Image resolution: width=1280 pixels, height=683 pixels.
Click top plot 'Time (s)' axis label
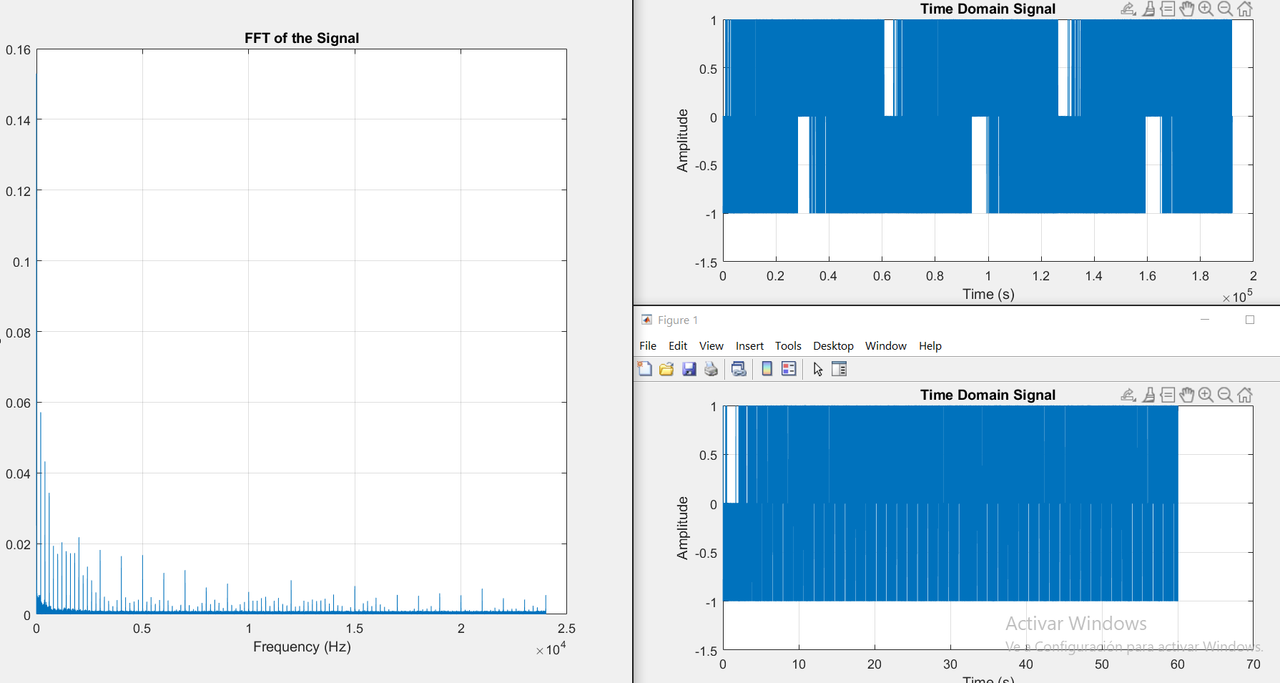click(x=988, y=294)
